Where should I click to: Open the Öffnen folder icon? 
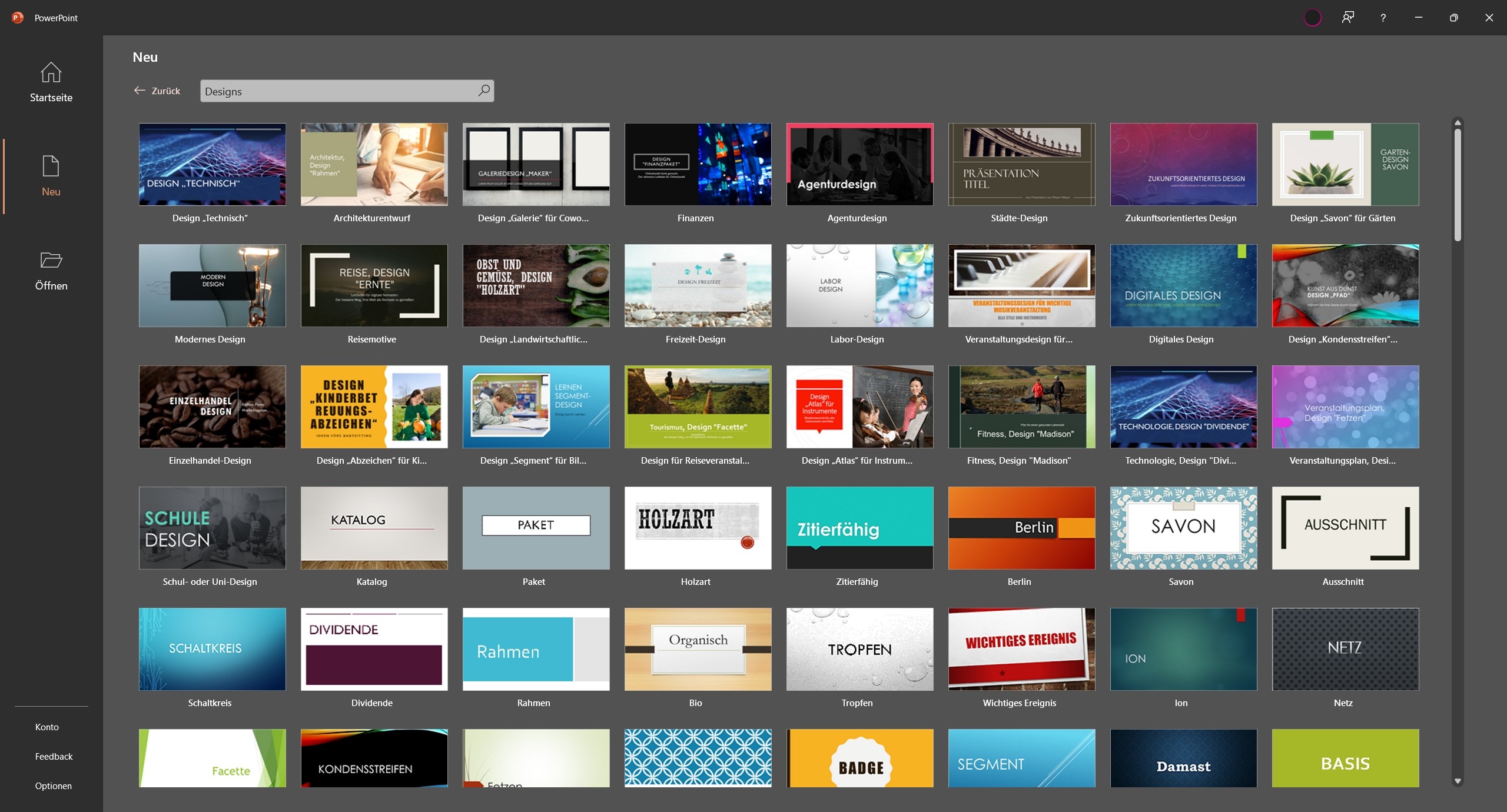[x=51, y=260]
